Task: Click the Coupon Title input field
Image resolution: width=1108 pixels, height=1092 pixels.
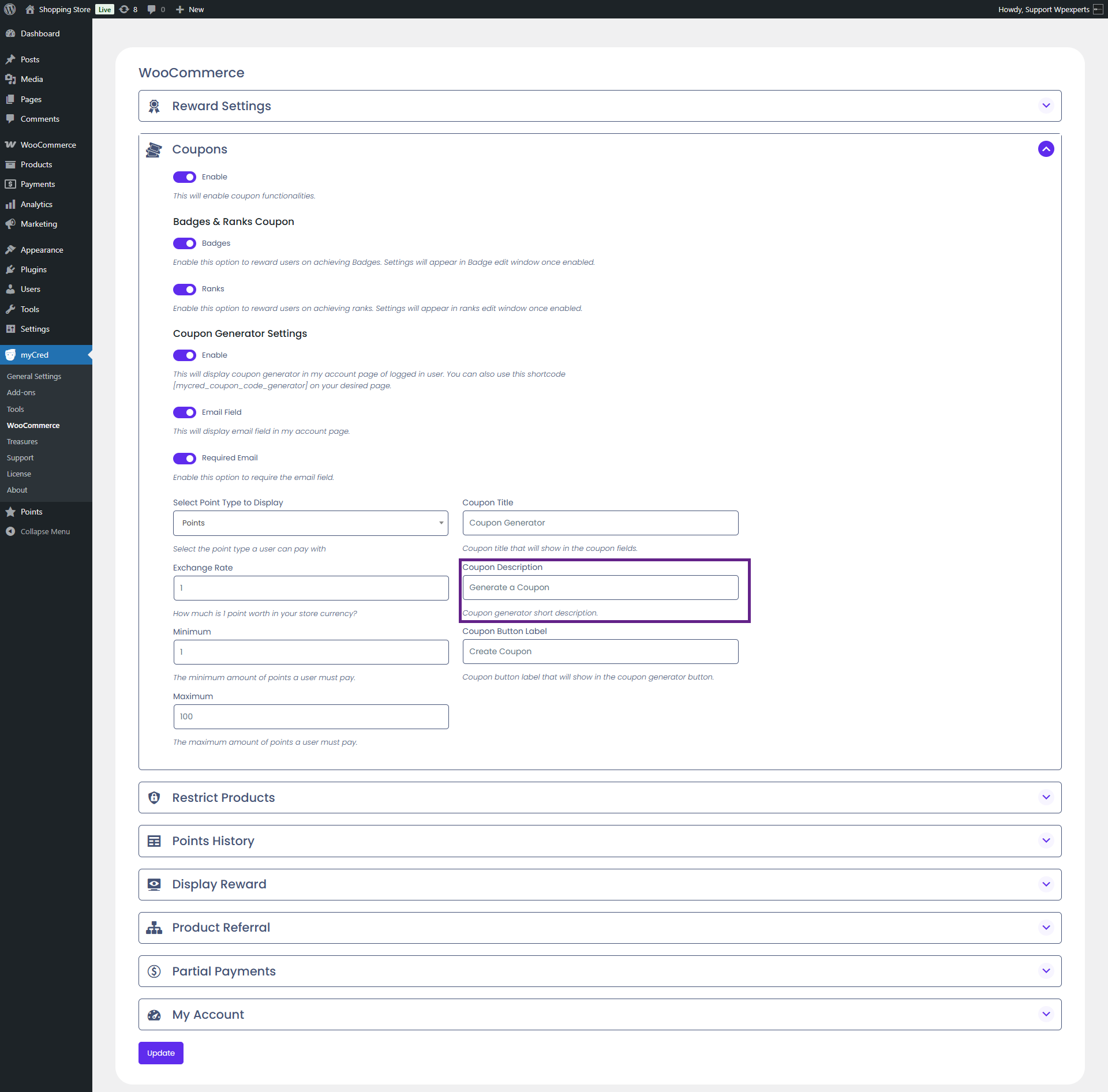Action: (x=600, y=523)
